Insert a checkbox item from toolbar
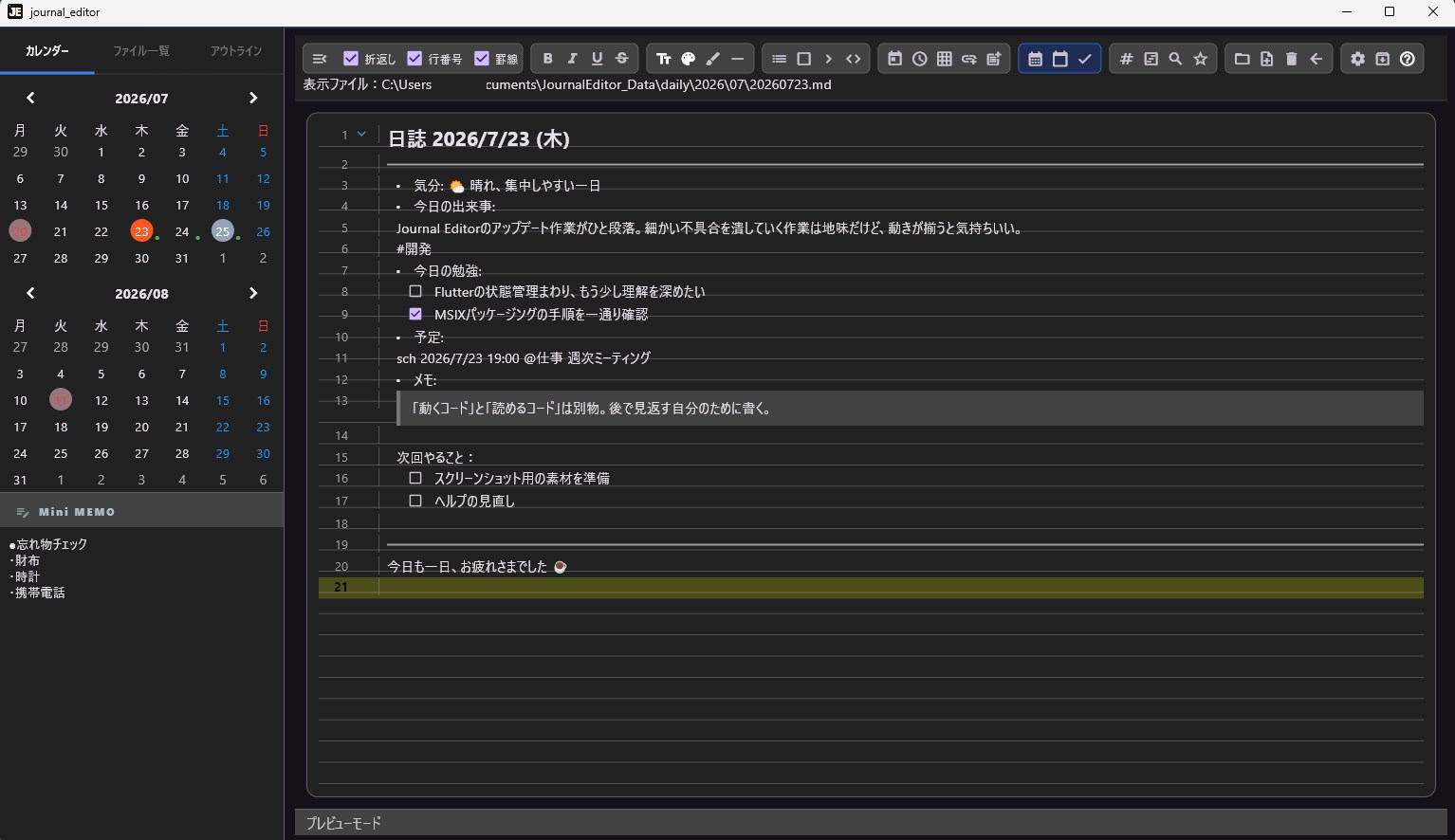This screenshot has width=1455, height=840. pyautogui.click(x=803, y=59)
